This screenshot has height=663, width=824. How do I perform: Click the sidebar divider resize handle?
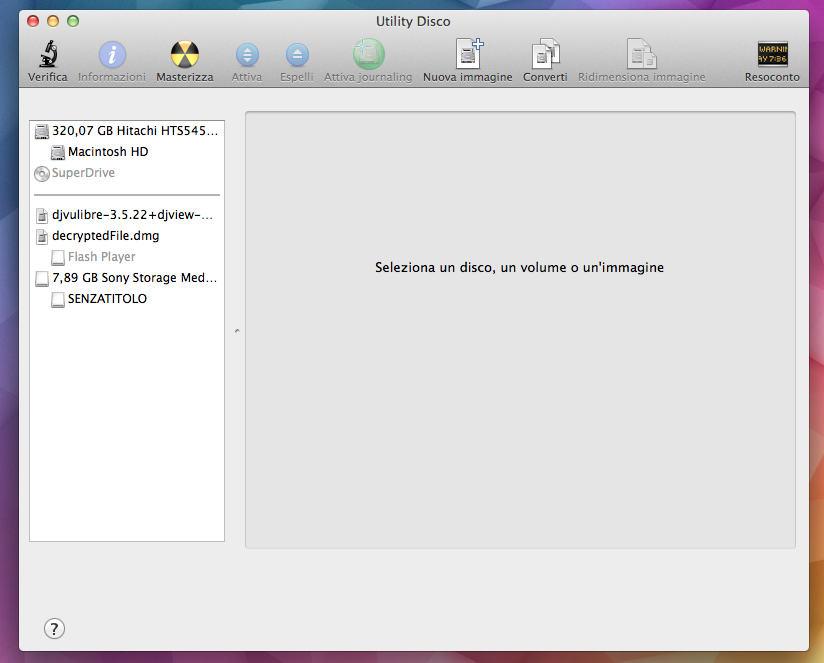(236, 330)
